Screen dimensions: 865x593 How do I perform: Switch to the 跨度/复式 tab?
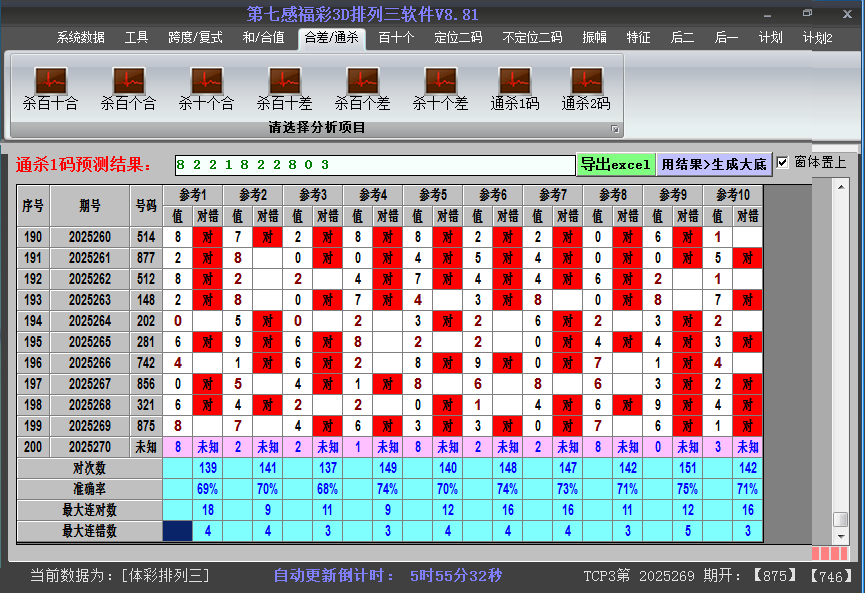195,38
